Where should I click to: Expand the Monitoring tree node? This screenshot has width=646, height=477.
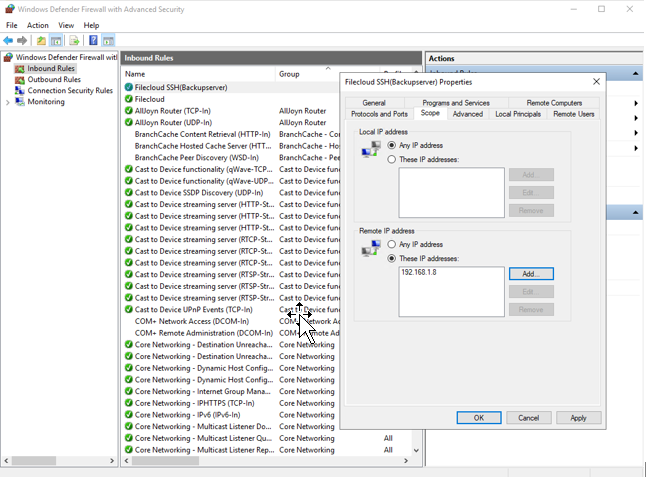8,102
